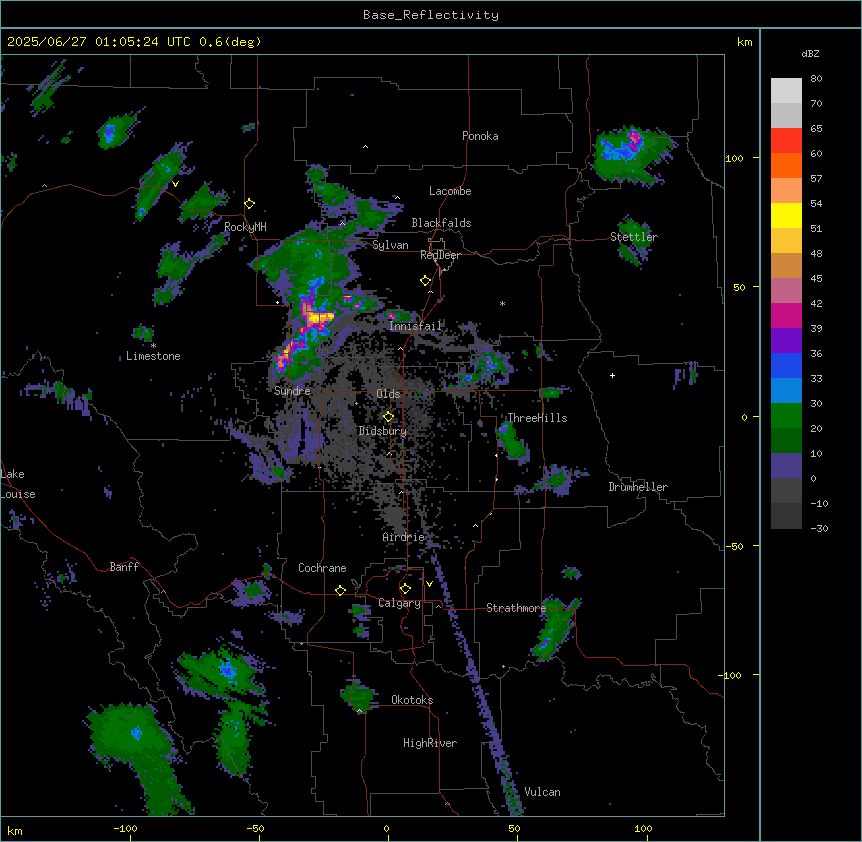Click the Lake Louise label
Screen dimensions: 862x842
point(16,484)
